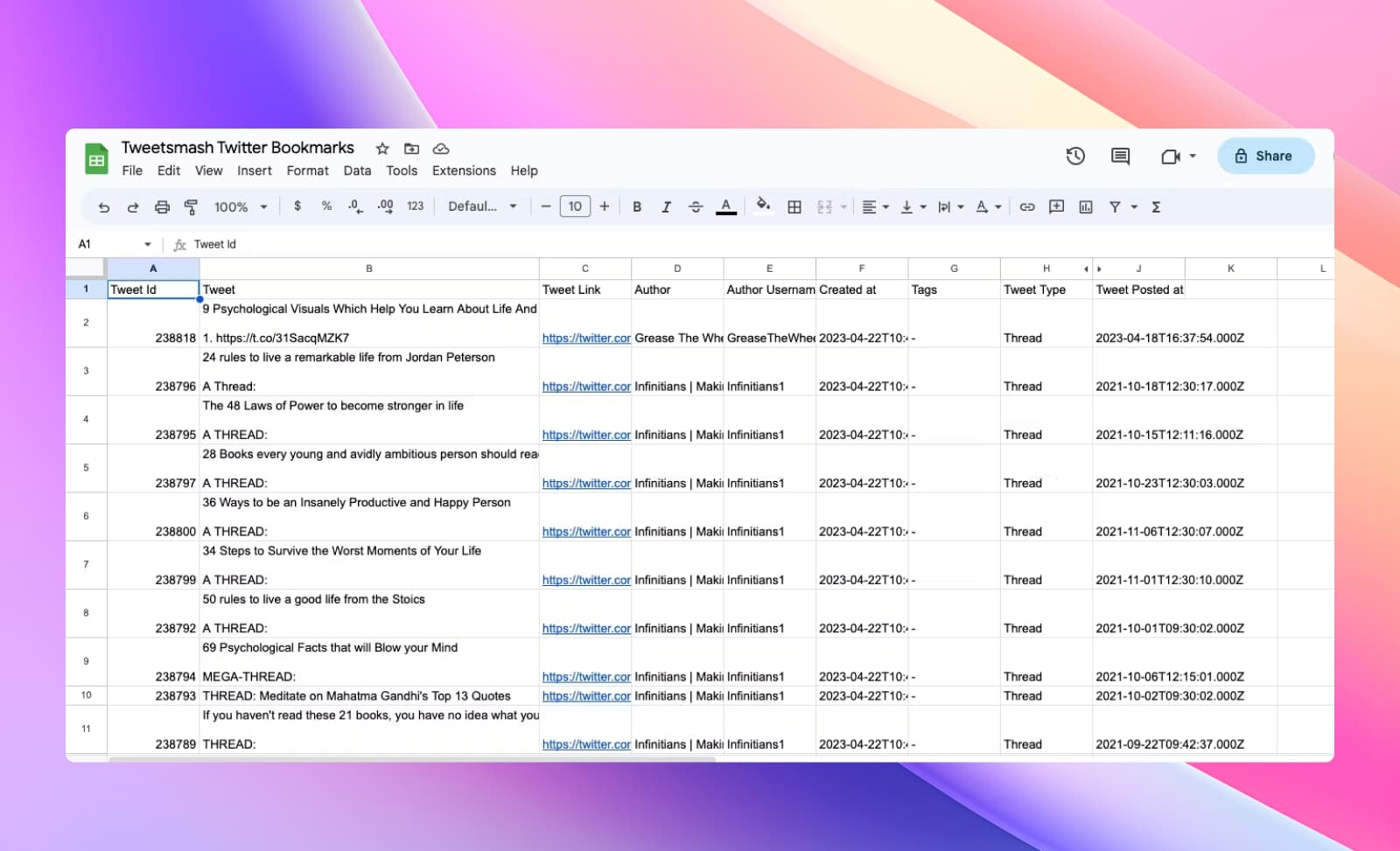Toggle italic formatting

pyautogui.click(x=666, y=207)
